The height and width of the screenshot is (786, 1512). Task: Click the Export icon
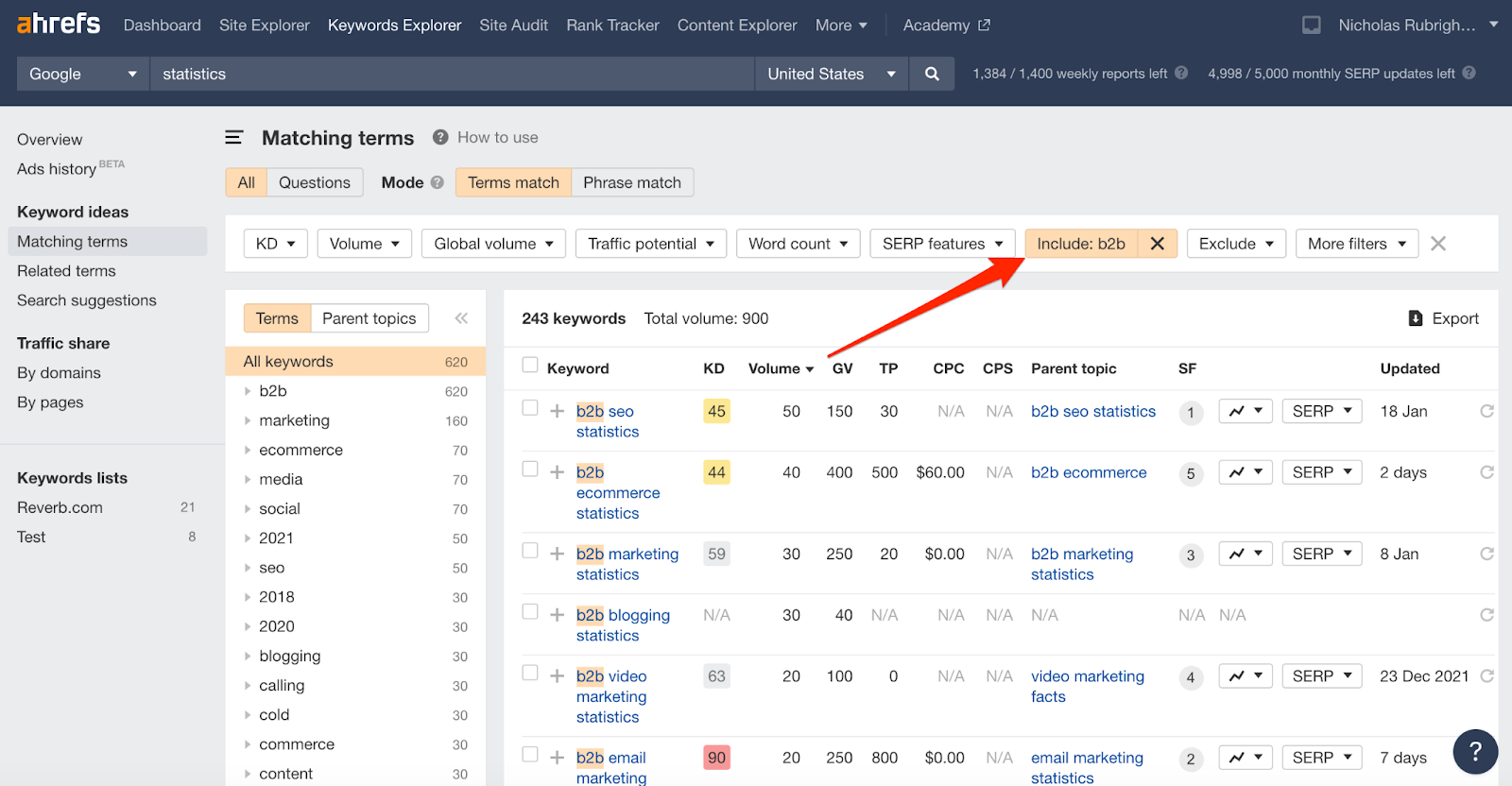click(x=1416, y=318)
